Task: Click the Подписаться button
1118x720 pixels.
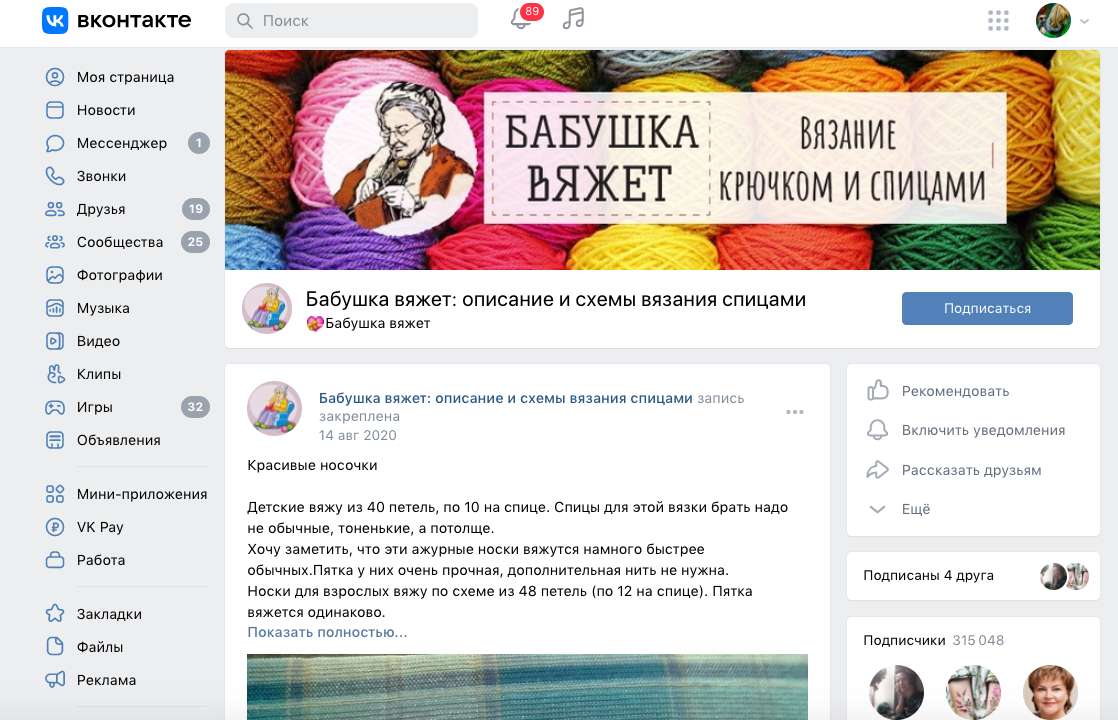Action: [x=987, y=309]
